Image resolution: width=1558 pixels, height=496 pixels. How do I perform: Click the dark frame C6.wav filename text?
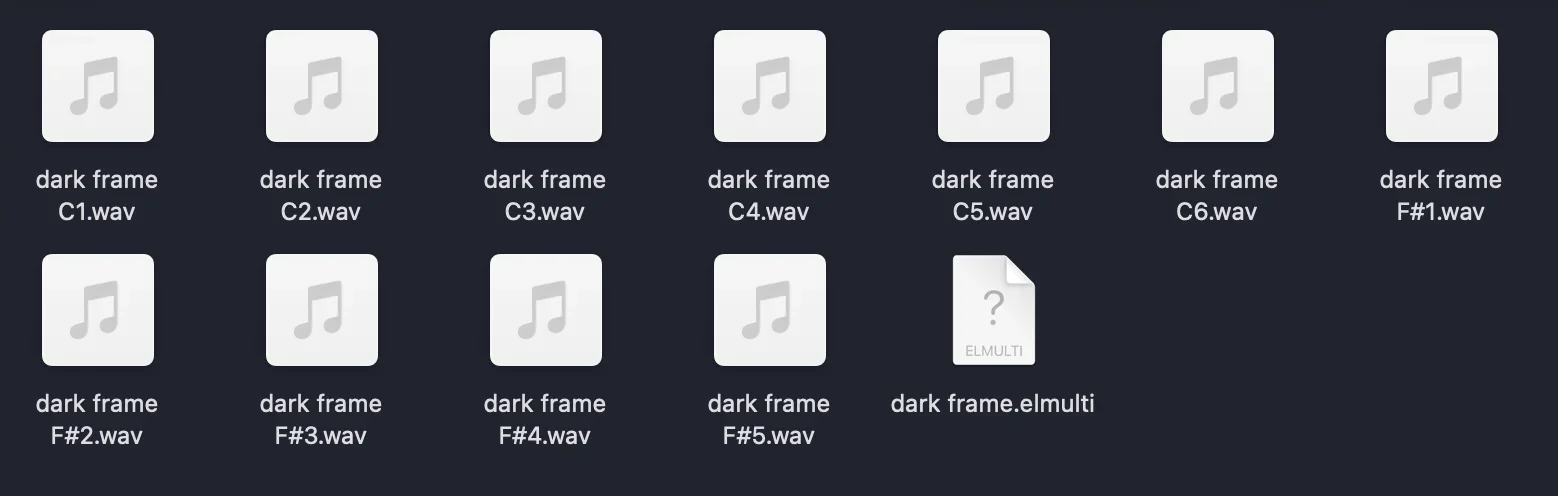coord(1217,195)
